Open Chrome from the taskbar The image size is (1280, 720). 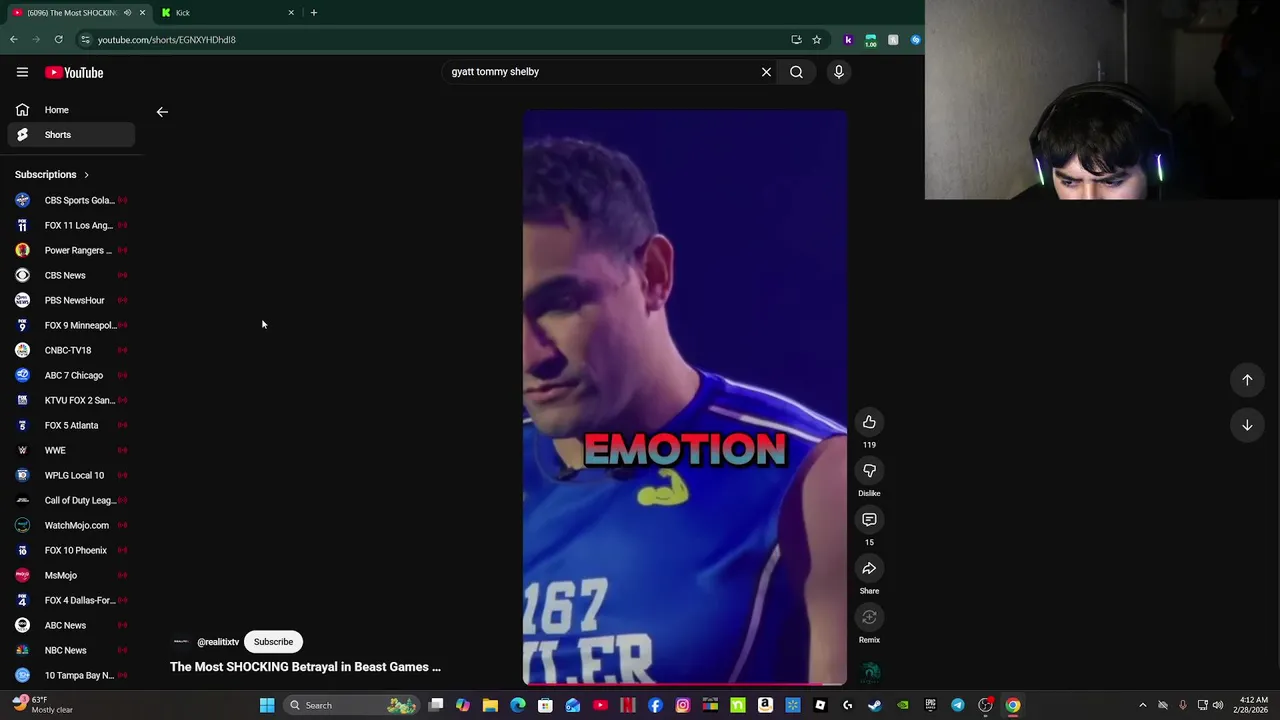[x=1013, y=705]
